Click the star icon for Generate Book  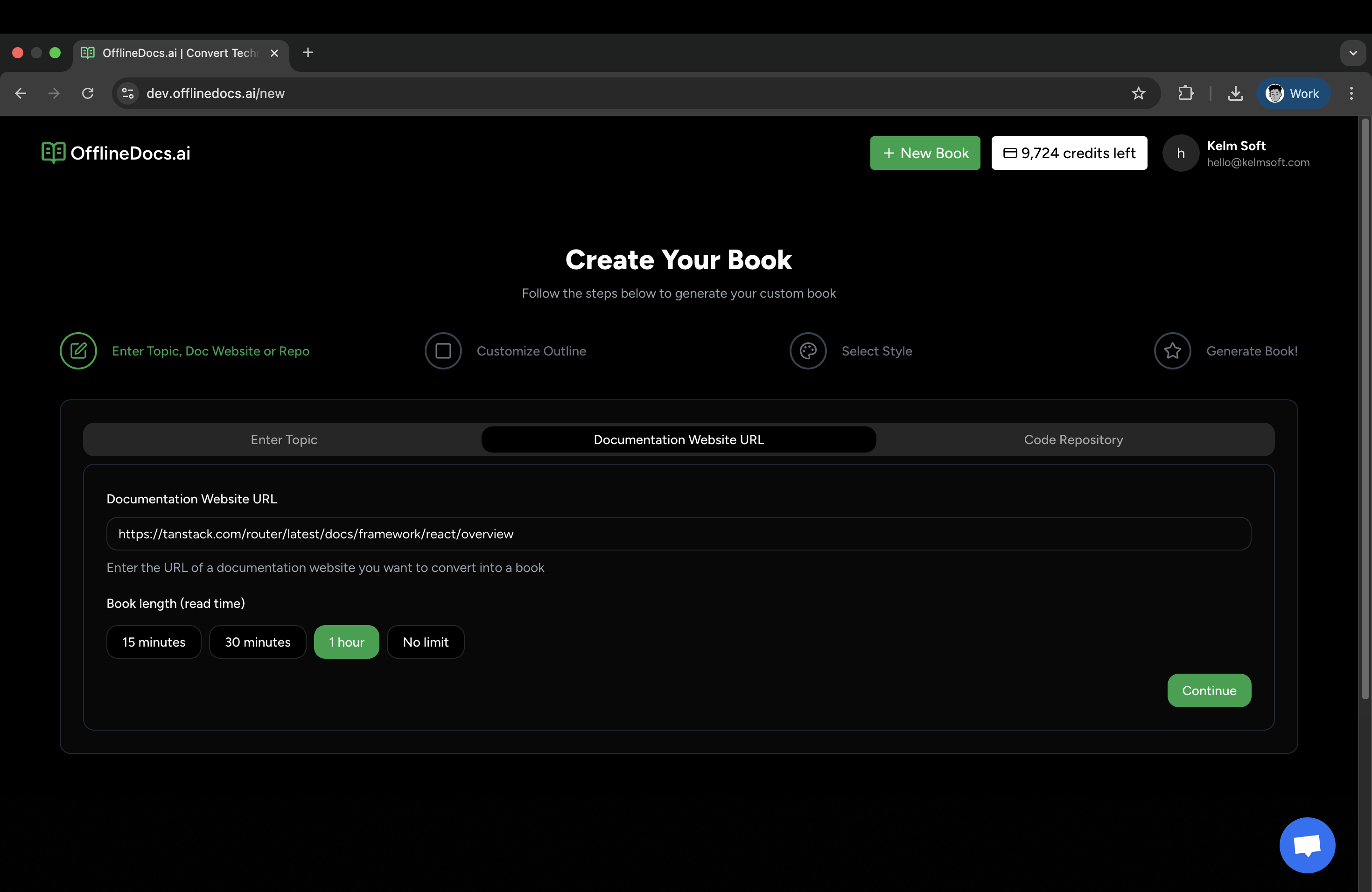coord(1173,350)
